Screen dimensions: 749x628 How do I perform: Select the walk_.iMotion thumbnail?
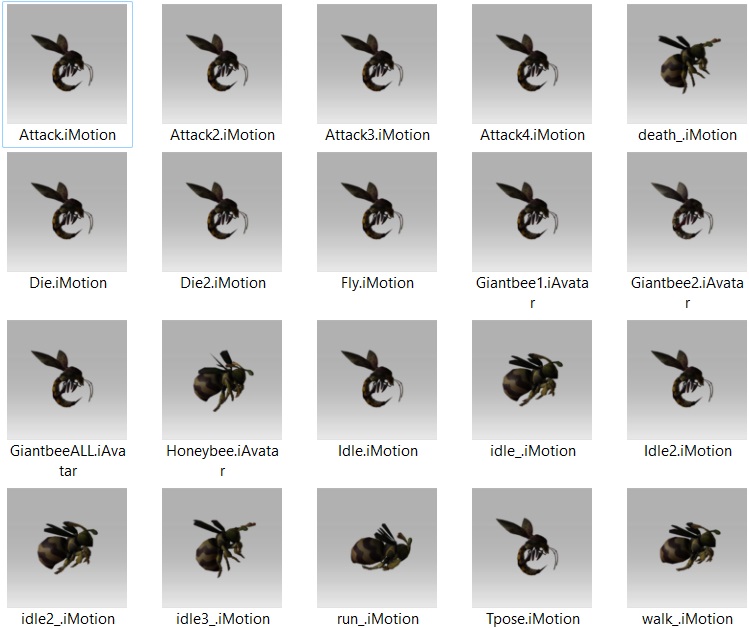[687, 548]
